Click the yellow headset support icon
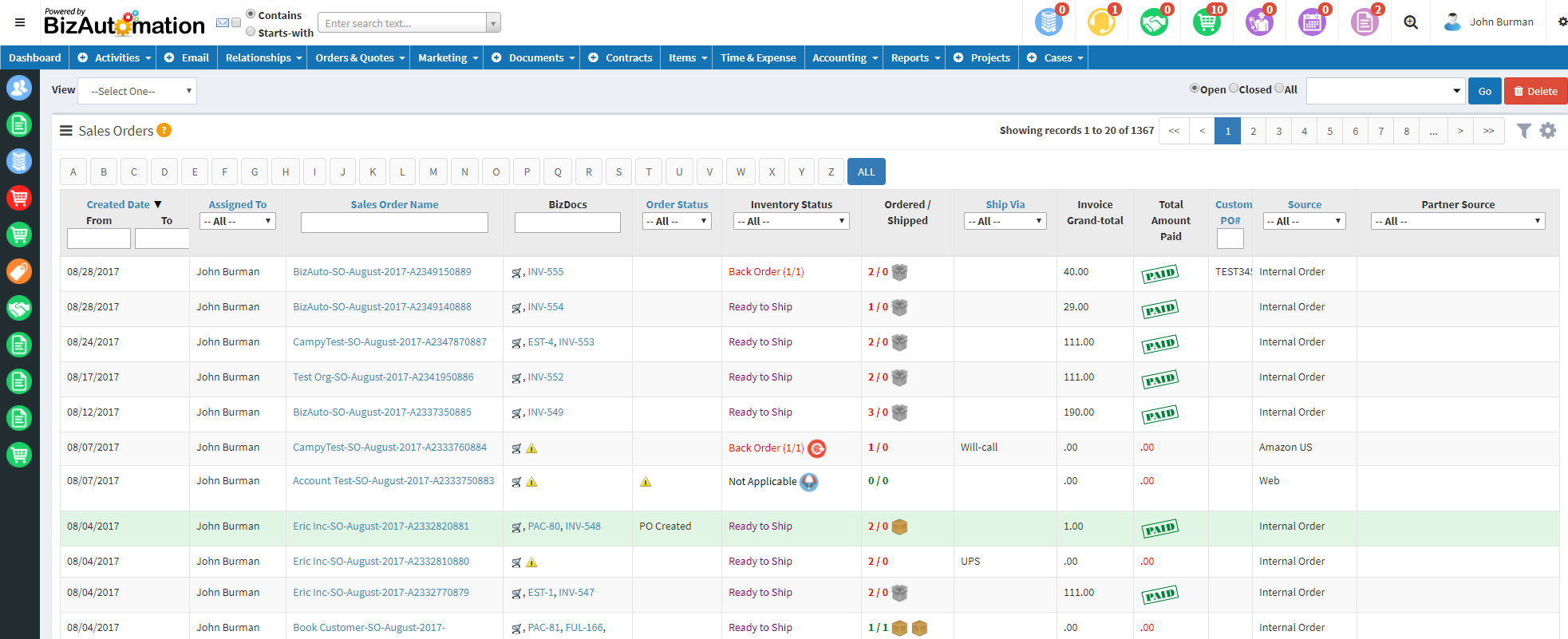1568x639 pixels. [x=1101, y=22]
